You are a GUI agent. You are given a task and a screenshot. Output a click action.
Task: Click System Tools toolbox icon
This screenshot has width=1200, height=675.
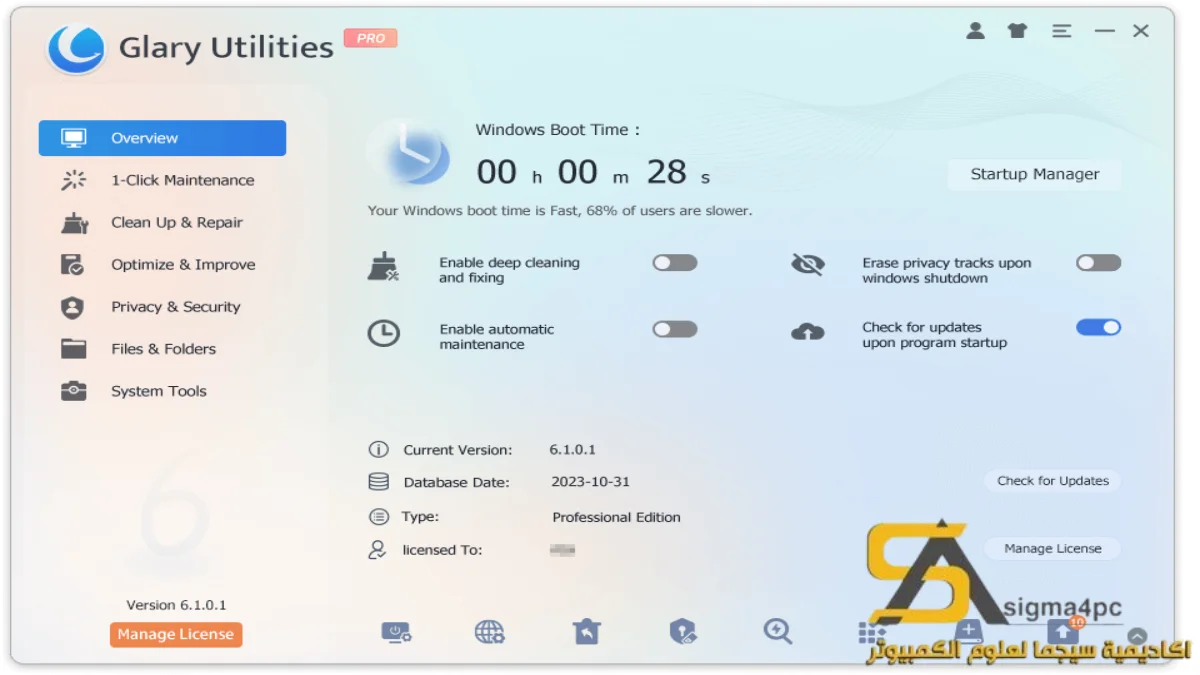click(x=73, y=391)
